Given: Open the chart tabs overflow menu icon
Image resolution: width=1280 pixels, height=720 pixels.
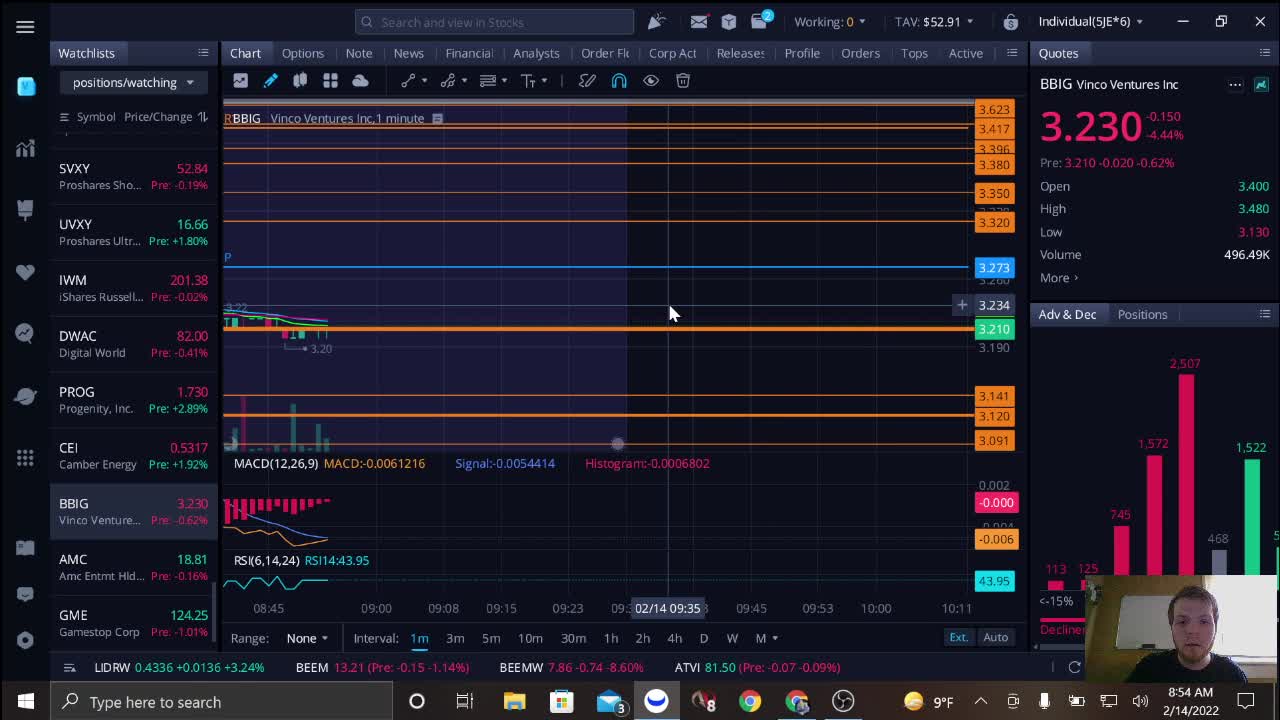Looking at the screenshot, I should pyautogui.click(x=1012, y=53).
